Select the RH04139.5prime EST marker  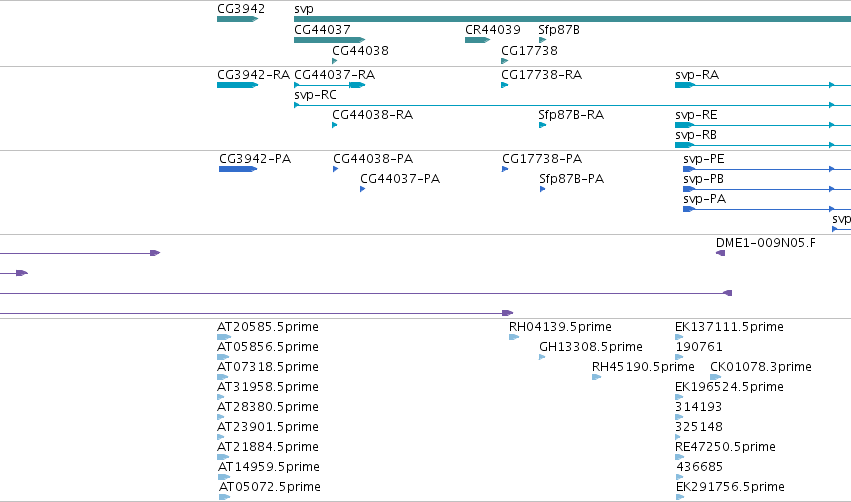pyautogui.click(x=514, y=337)
